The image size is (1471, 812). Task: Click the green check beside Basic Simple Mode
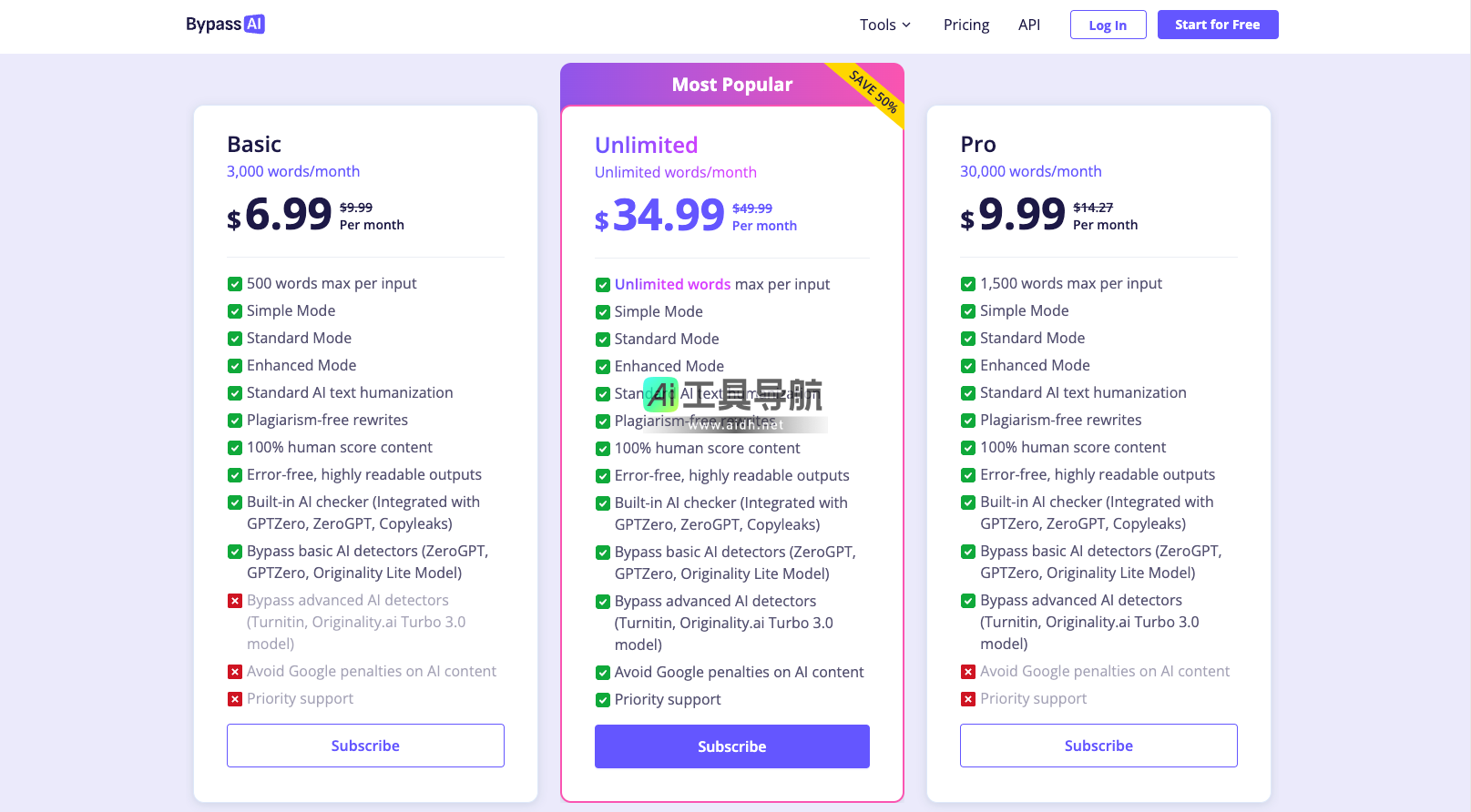pos(235,311)
